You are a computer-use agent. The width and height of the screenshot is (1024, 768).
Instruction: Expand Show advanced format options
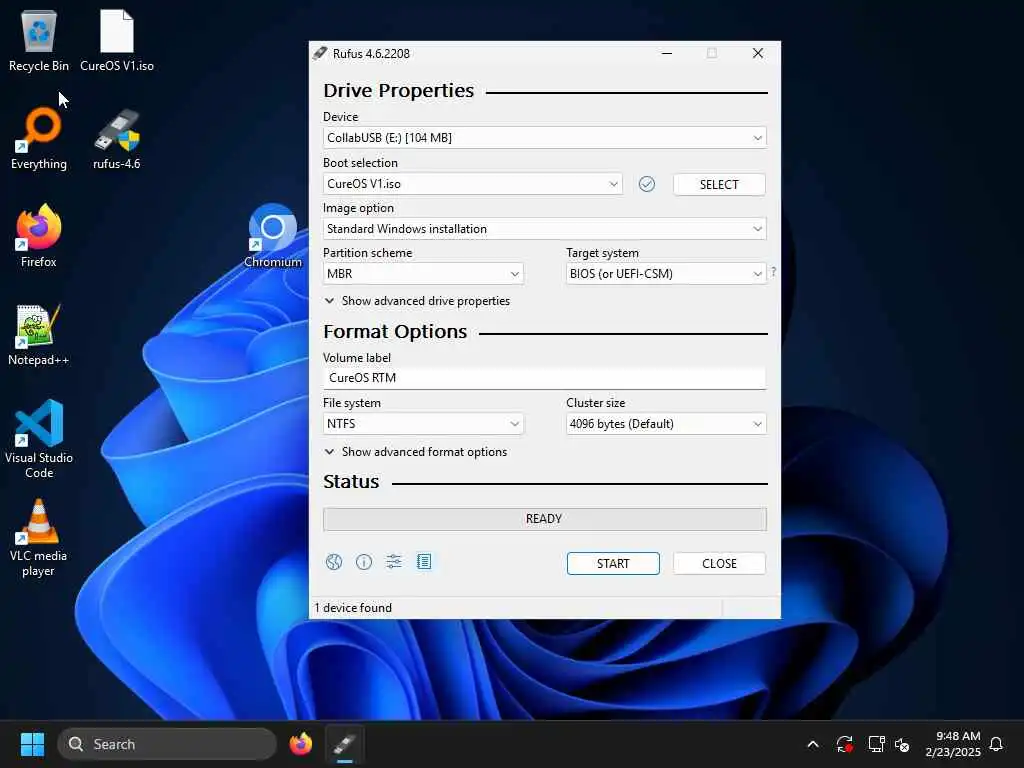coord(416,452)
